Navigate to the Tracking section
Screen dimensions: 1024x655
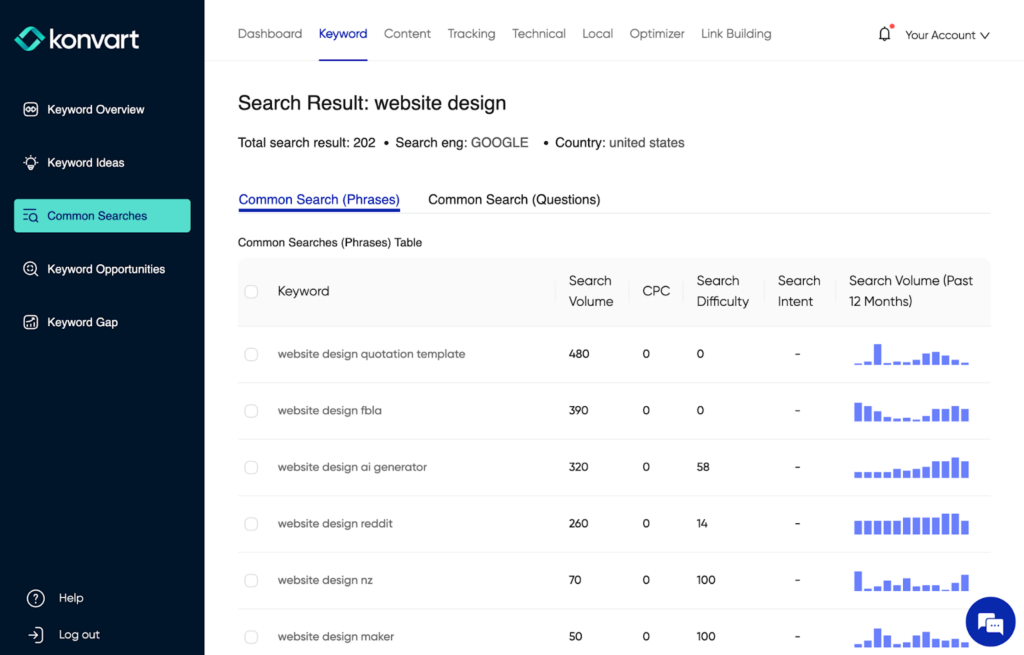[471, 33]
